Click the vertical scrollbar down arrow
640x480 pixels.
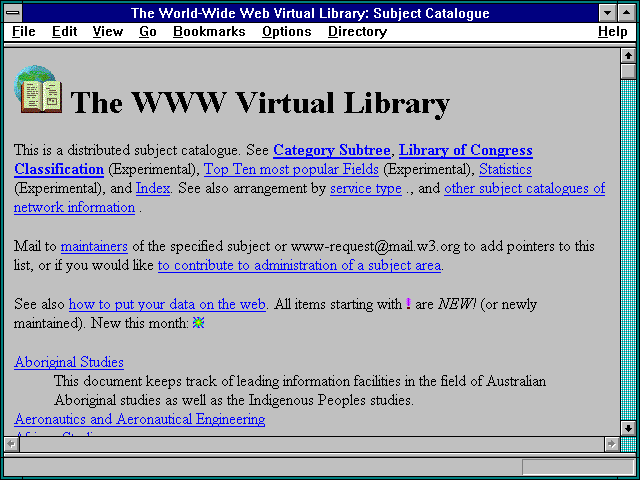pyautogui.click(x=628, y=428)
